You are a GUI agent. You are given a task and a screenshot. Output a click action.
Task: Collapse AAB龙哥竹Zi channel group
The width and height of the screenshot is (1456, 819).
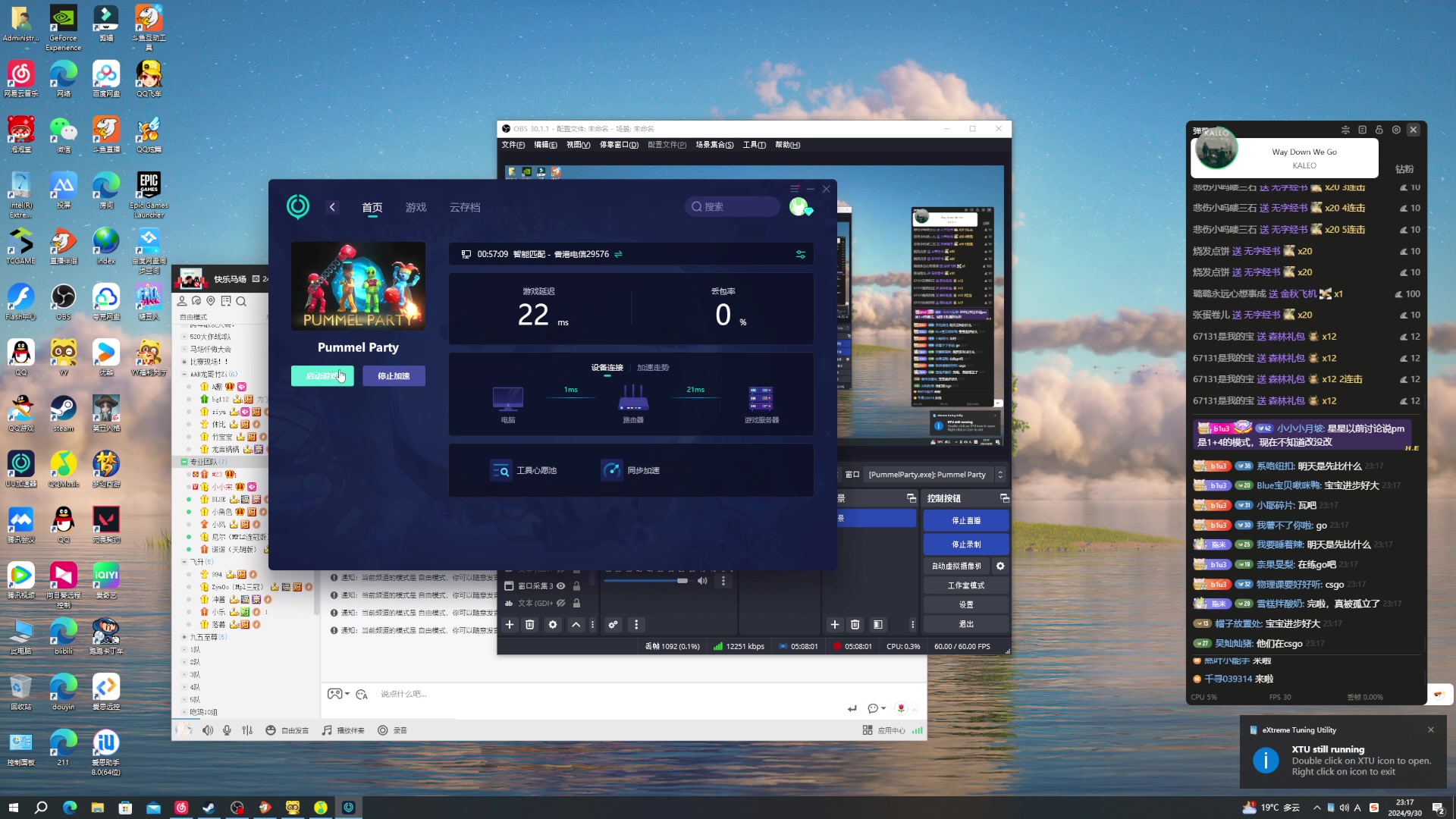pos(184,374)
